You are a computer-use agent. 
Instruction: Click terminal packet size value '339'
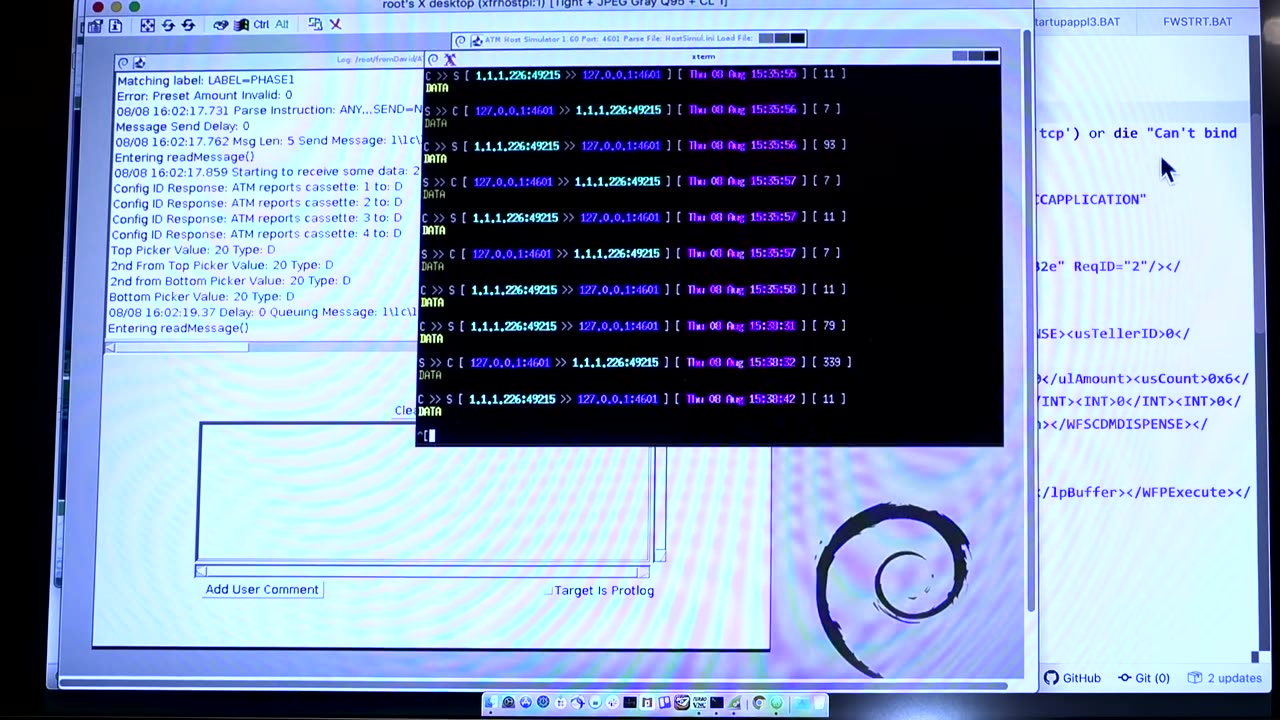[x=831, y=362]
